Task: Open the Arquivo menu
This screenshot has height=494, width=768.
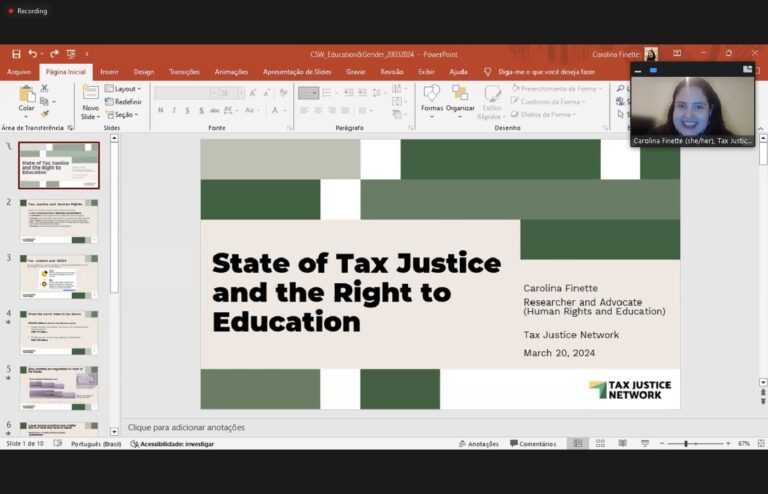Action: pos(19,71)
